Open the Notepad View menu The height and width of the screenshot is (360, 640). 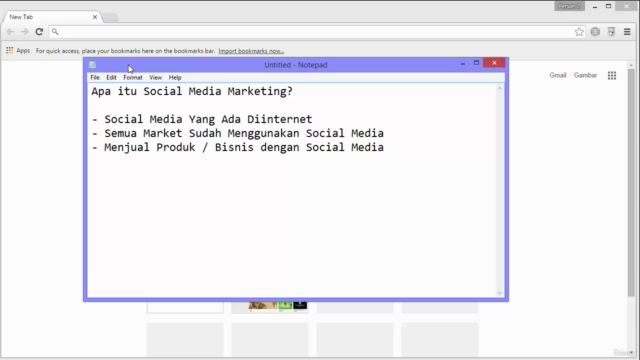tap(156, 78)
